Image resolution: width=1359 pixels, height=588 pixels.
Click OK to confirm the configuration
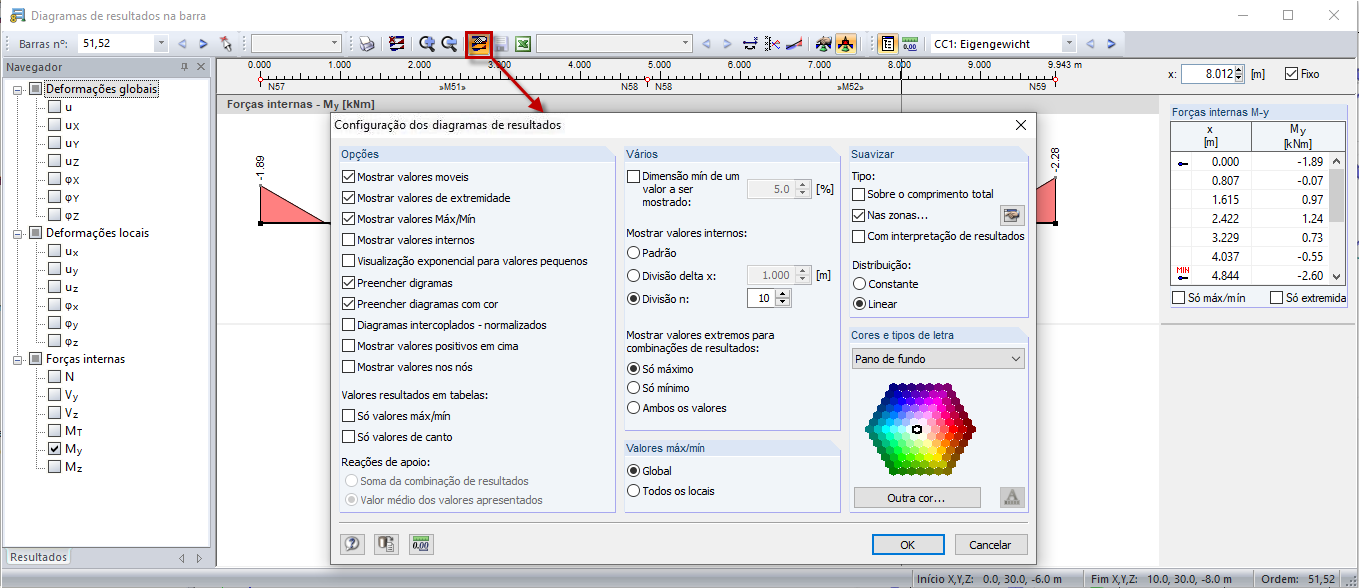point(907,544)
